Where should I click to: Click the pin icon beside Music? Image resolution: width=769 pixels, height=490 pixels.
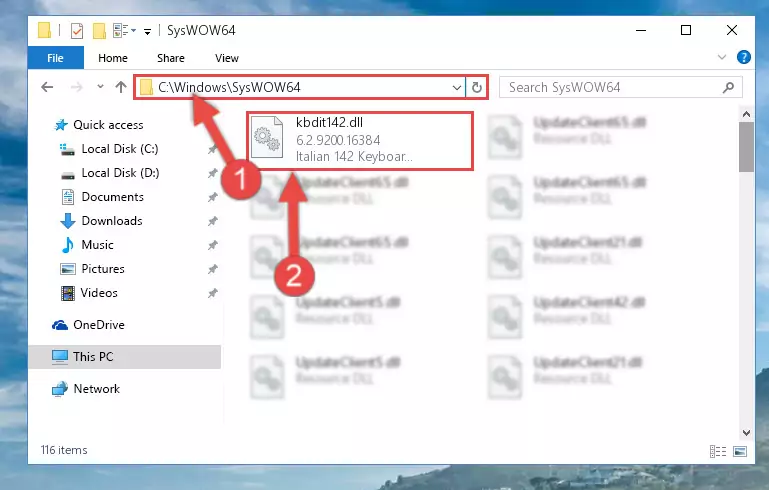[212, 245]
